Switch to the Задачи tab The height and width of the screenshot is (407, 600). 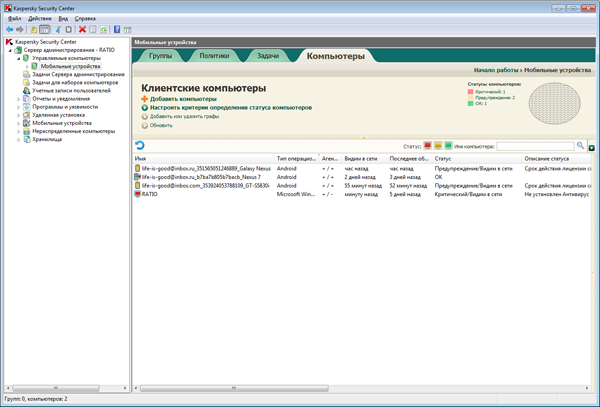pyautogui.click(x=268, y=56)
